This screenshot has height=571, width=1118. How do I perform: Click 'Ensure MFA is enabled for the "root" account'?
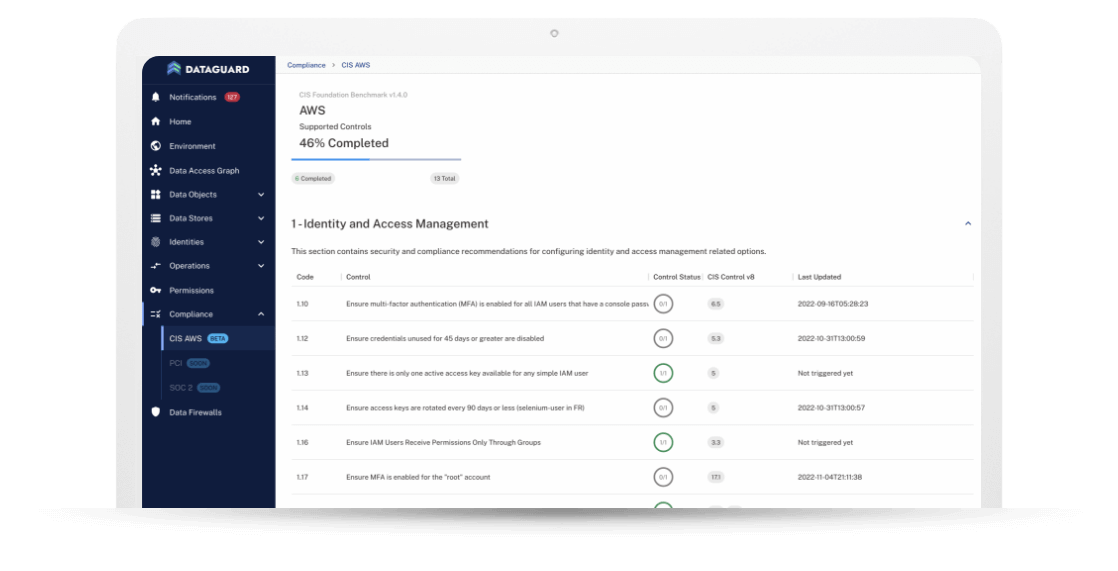point(418,477)
